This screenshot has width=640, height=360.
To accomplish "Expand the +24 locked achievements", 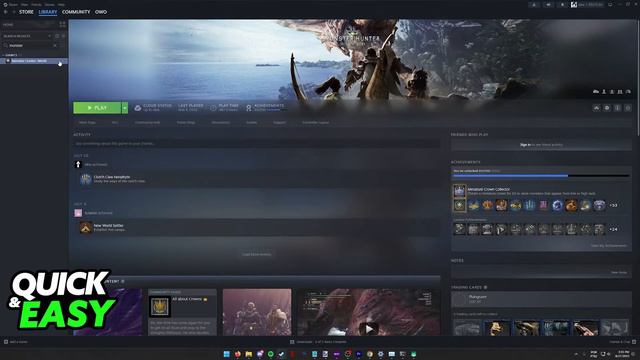I will pos(613,229).
